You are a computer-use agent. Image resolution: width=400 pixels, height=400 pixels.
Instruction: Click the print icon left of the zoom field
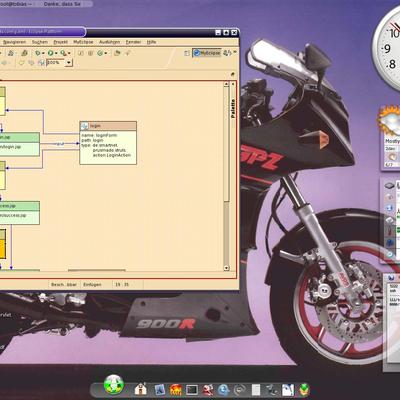41,62
